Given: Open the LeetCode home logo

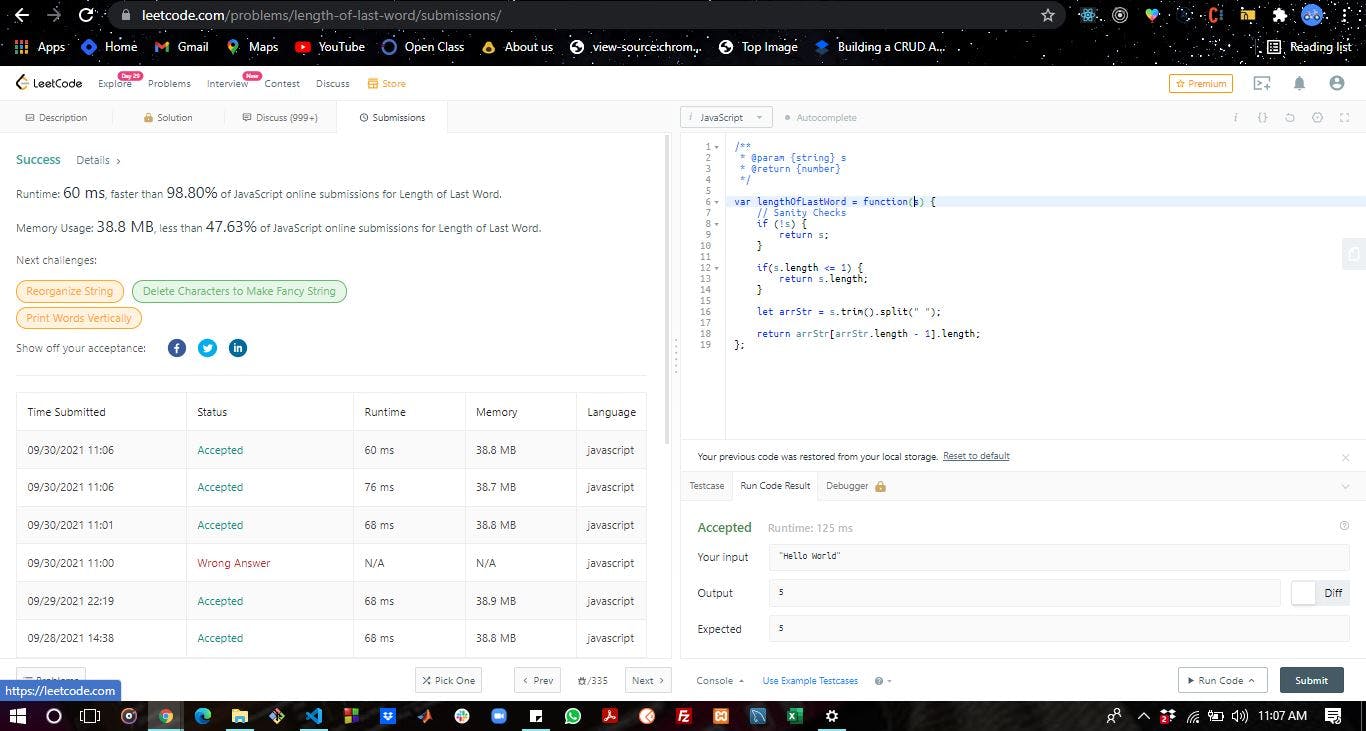Looking at the screenshot, I should (x=49, y=84).
